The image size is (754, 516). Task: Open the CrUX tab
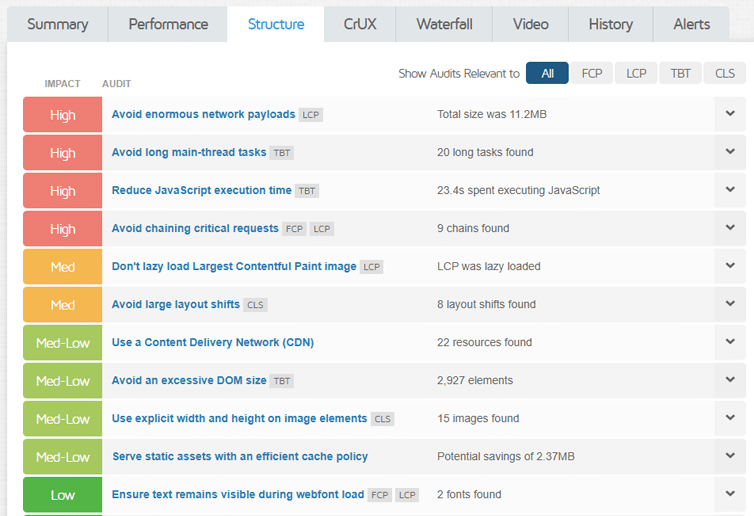coord(360,24)
